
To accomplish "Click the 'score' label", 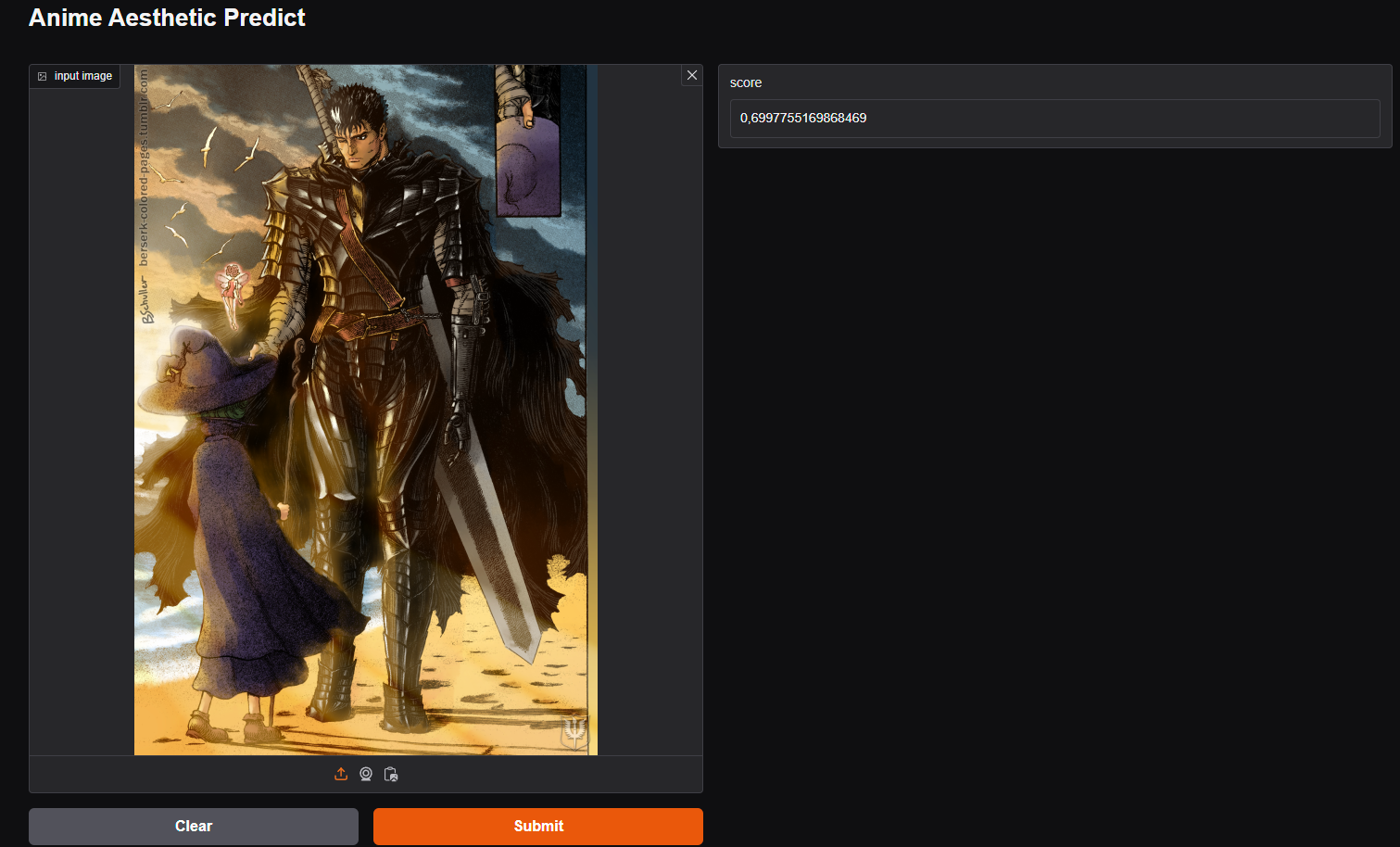I will (x=746, y=82).
